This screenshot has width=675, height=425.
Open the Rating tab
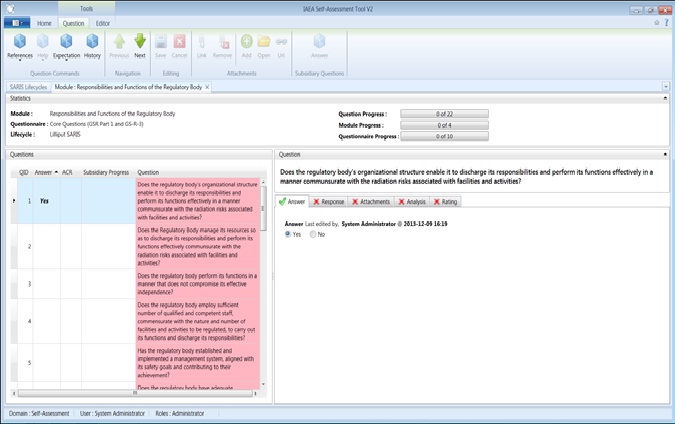446,202
